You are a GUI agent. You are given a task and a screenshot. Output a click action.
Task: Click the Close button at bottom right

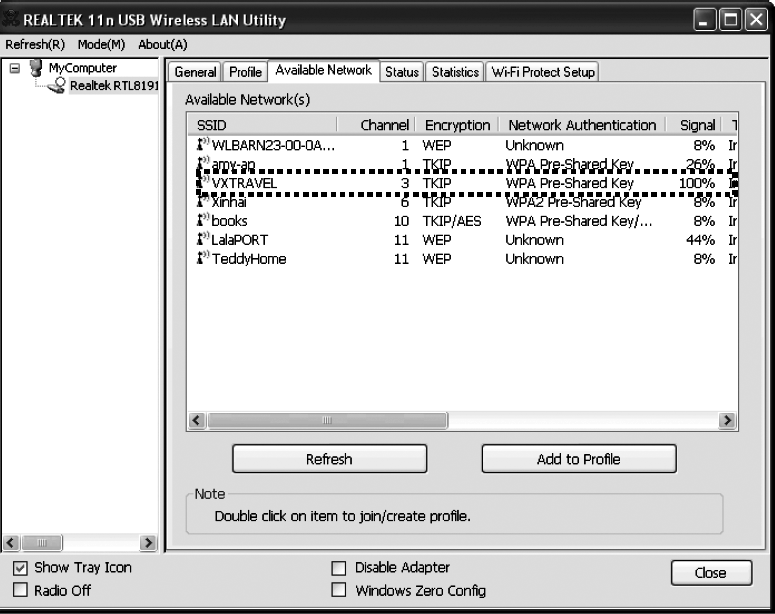(711, 572)
